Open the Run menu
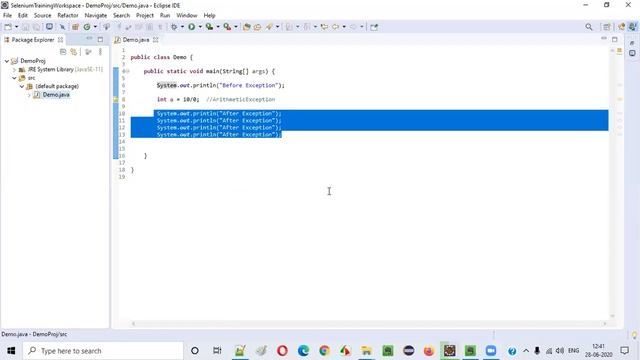Viewport: 640px width, 360px height. pyautogui.click(x=165, y=16)
